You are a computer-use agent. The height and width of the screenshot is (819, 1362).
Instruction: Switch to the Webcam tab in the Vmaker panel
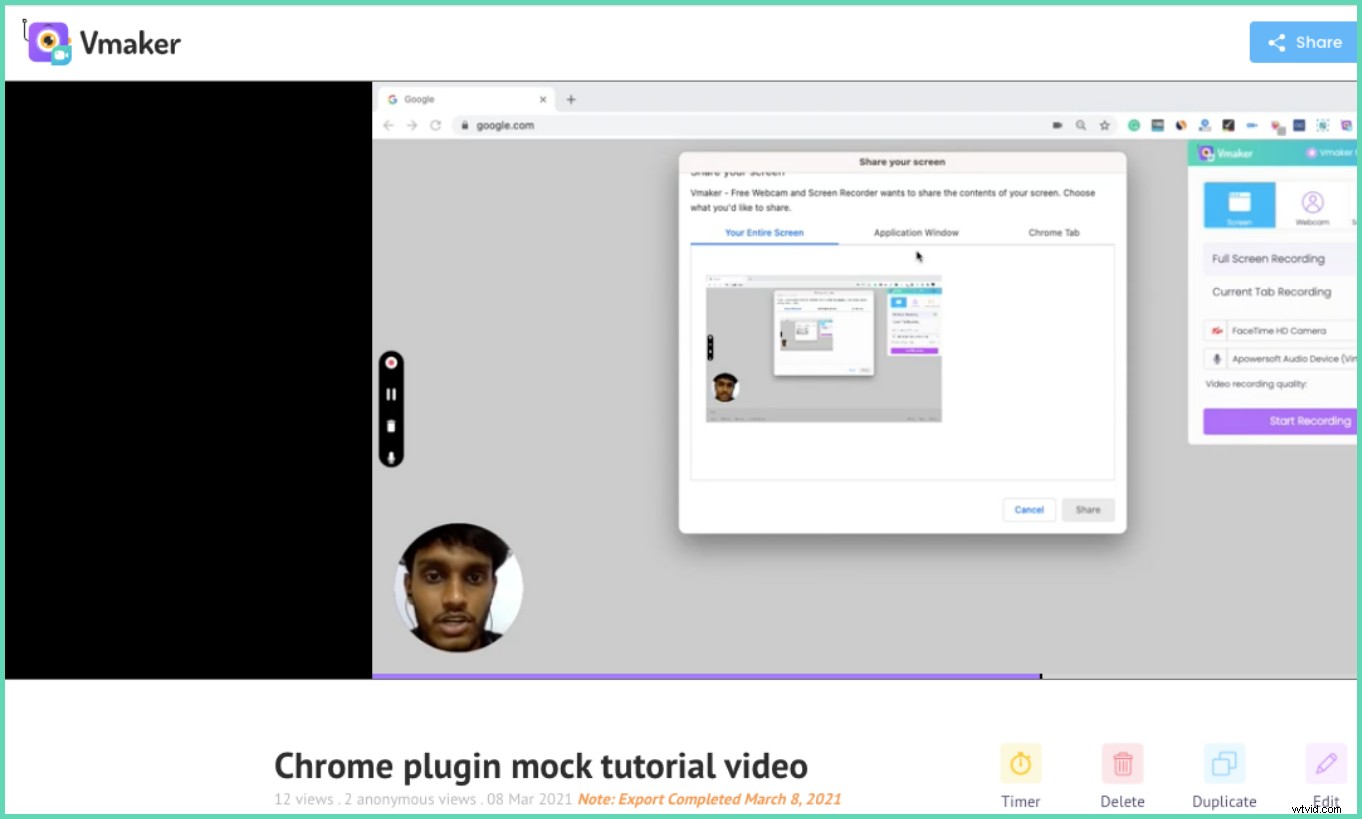point(1311,205)
